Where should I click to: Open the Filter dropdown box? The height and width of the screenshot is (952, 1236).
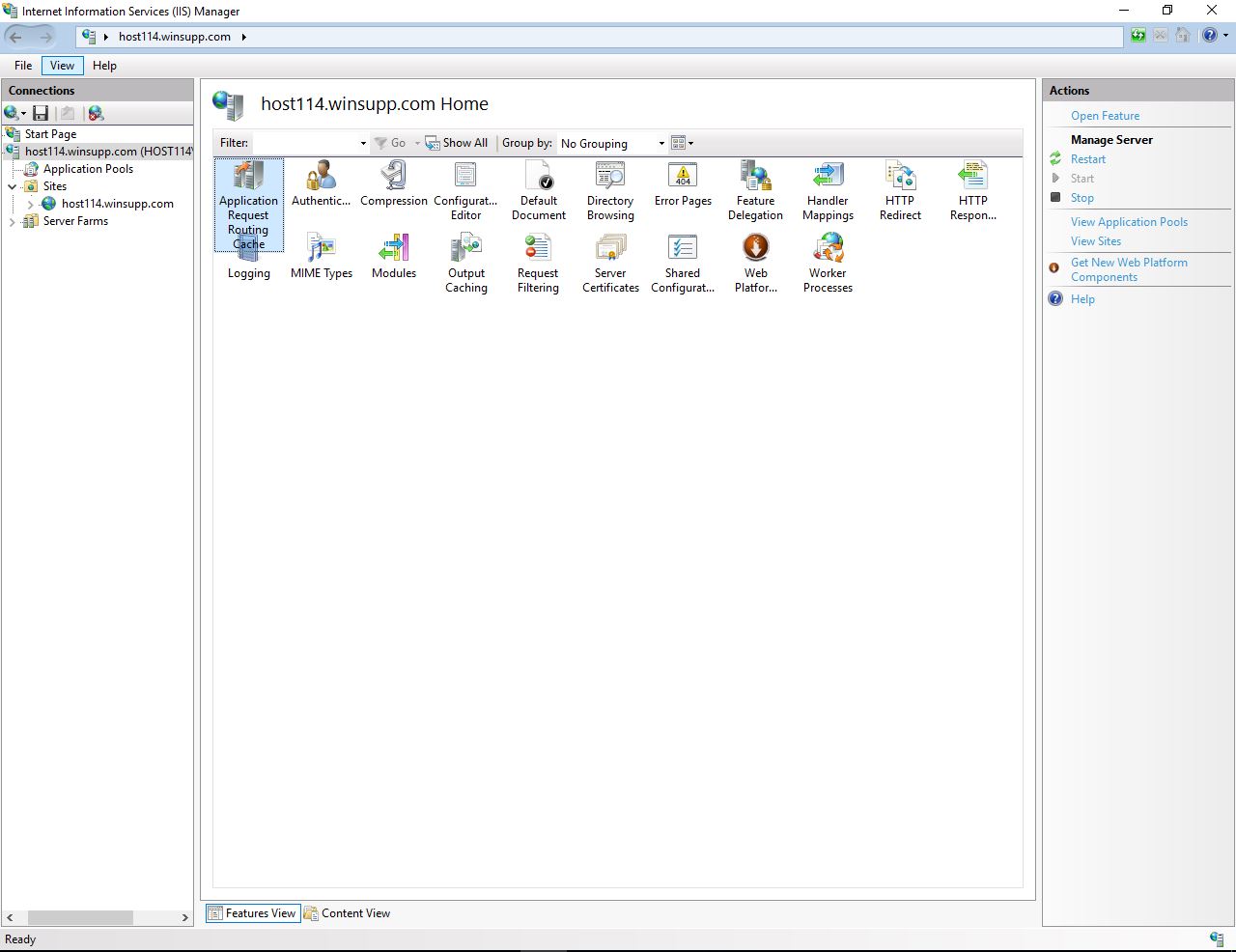tap(363, 143)
